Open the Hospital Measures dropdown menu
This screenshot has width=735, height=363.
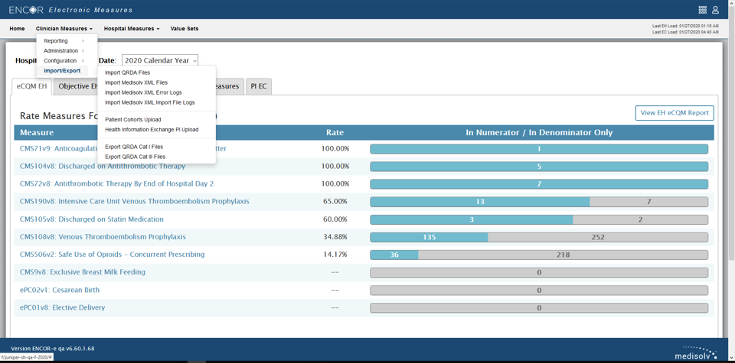click(x=132, y=29)
